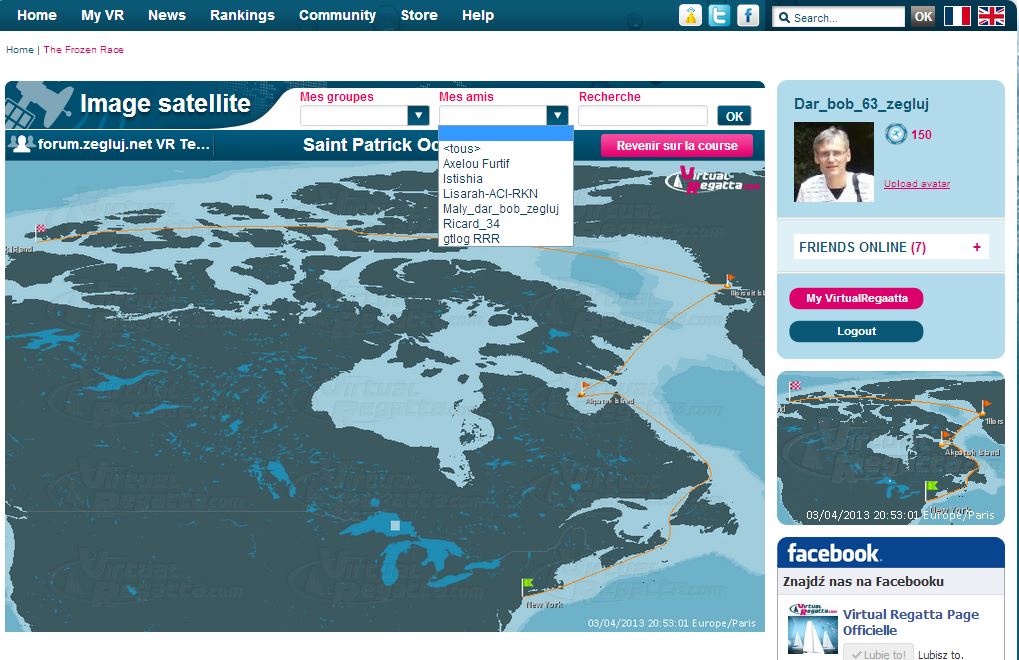Choose Axelou Furtif in the list

[476, 164]
